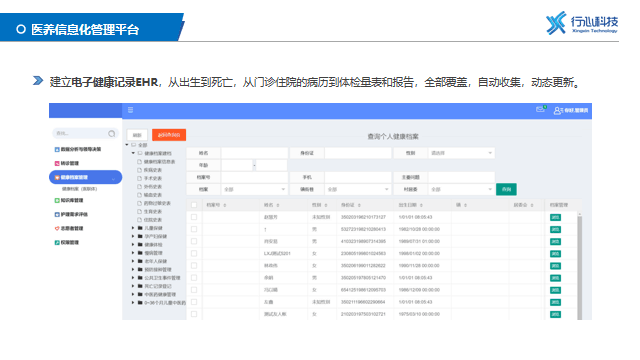The width and height of the screenshot is (640, 360).
Task: Open the mail notifications icon
Action: point(540,109)
